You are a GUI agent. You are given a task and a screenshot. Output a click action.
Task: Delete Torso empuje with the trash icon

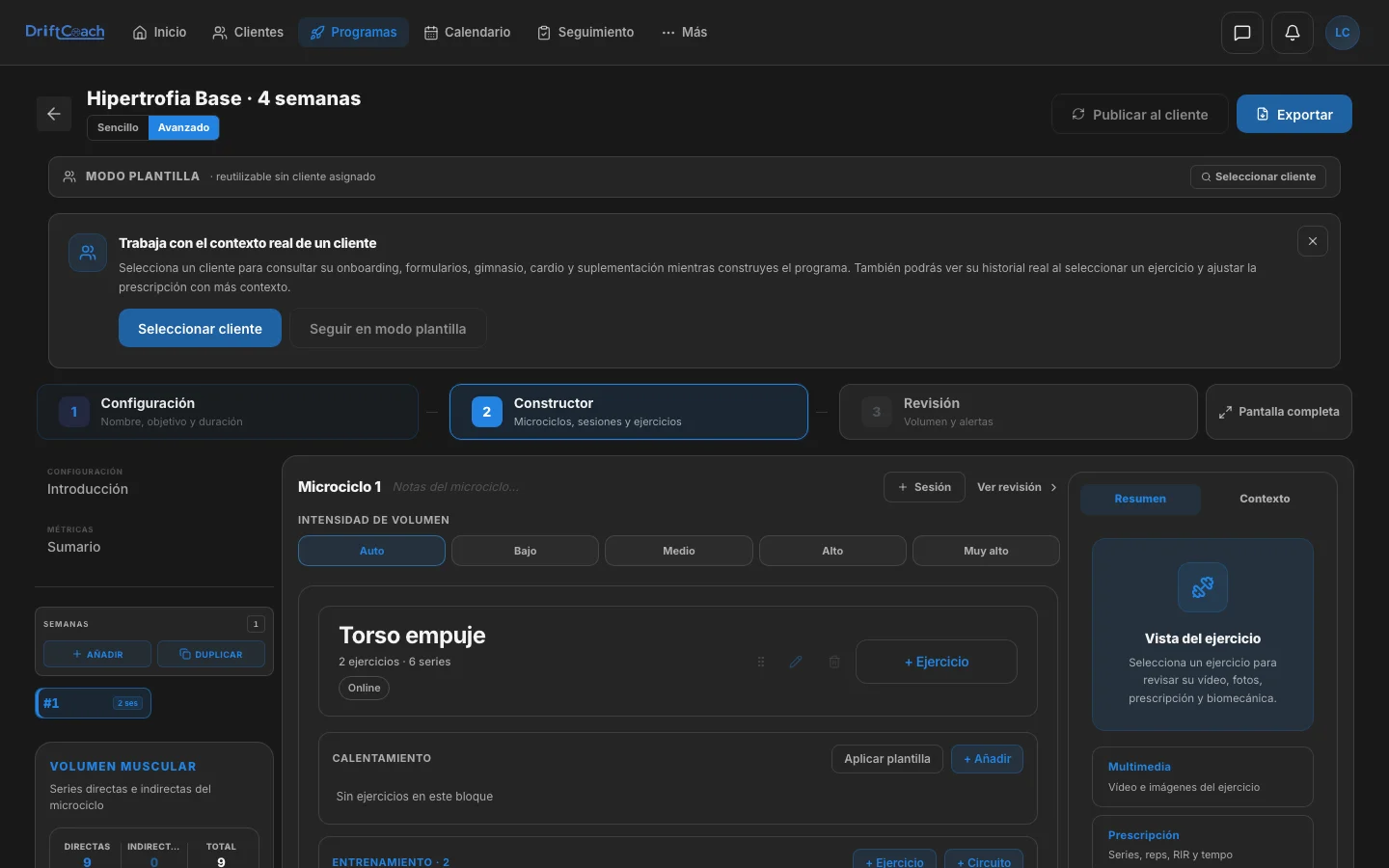point(834,662)
